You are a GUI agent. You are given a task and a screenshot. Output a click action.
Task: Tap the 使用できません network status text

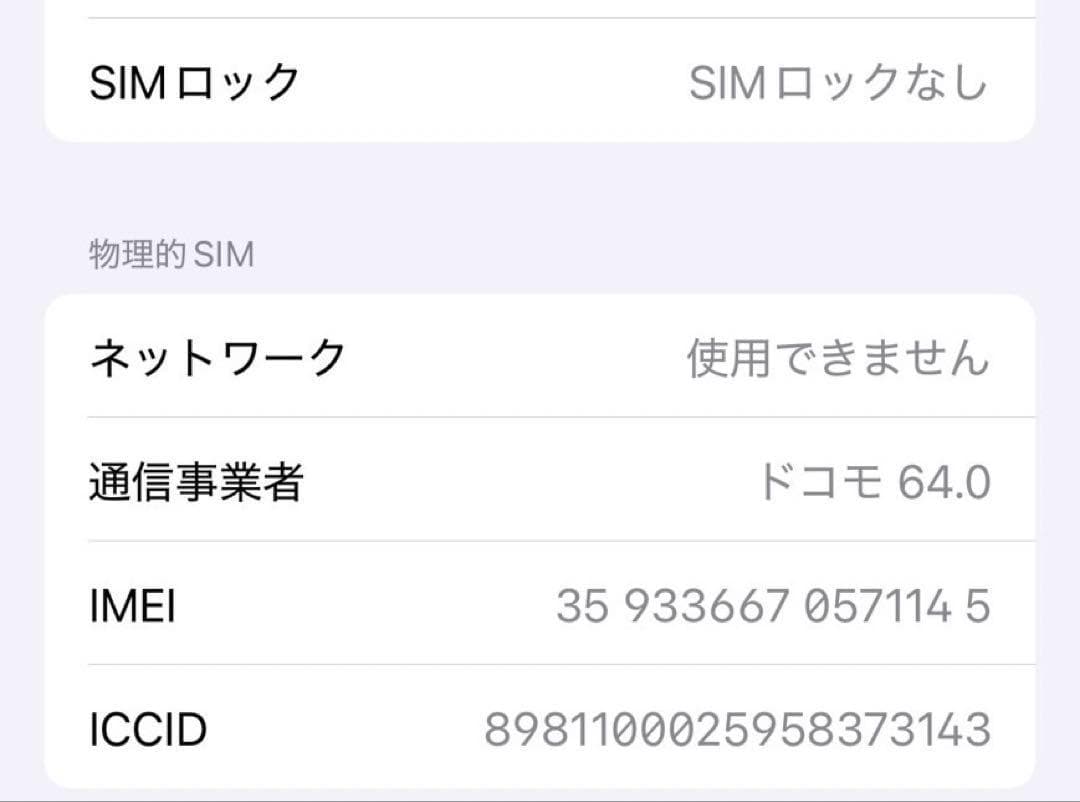840,358
